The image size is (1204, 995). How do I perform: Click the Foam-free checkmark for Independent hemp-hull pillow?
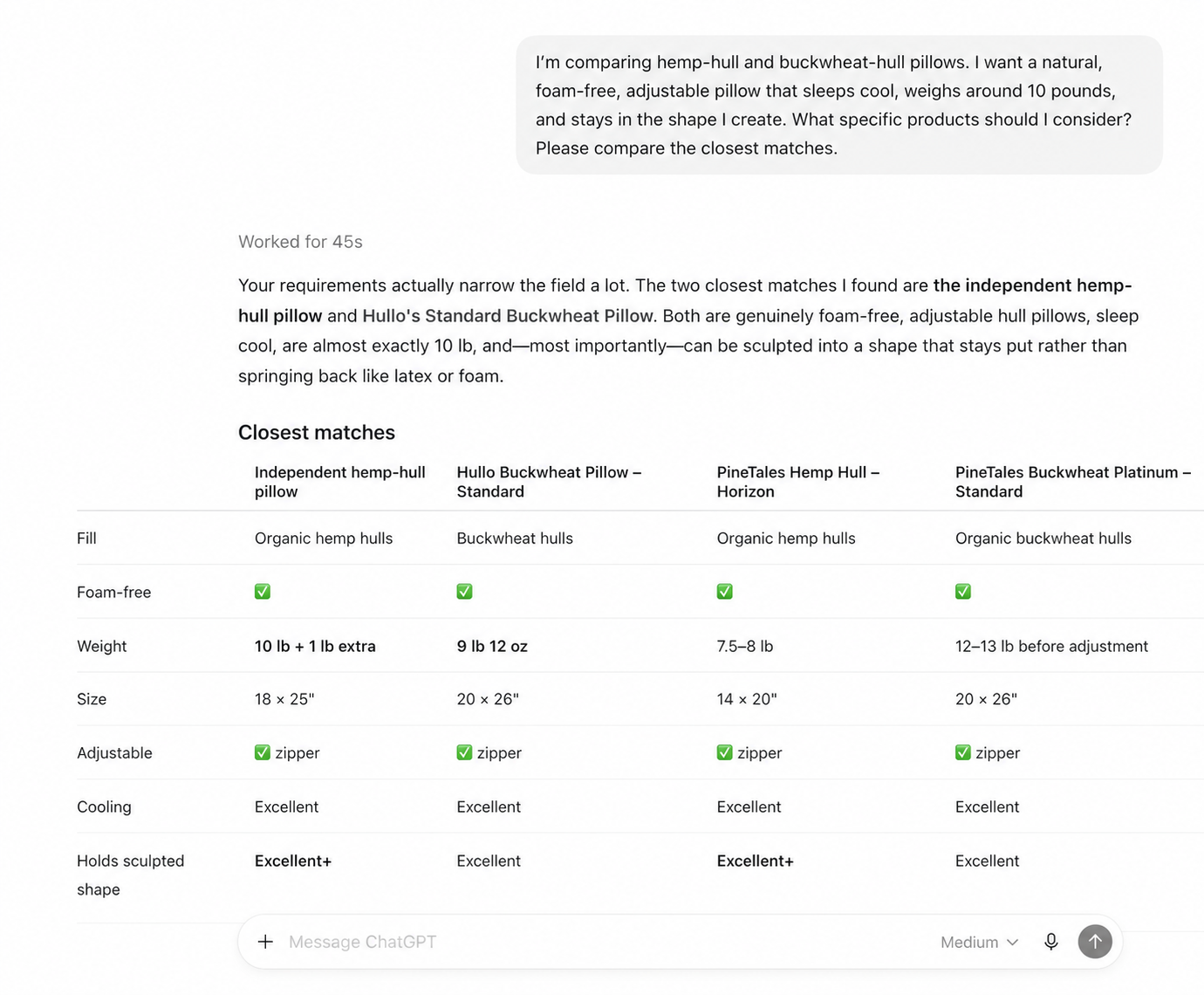263,592
